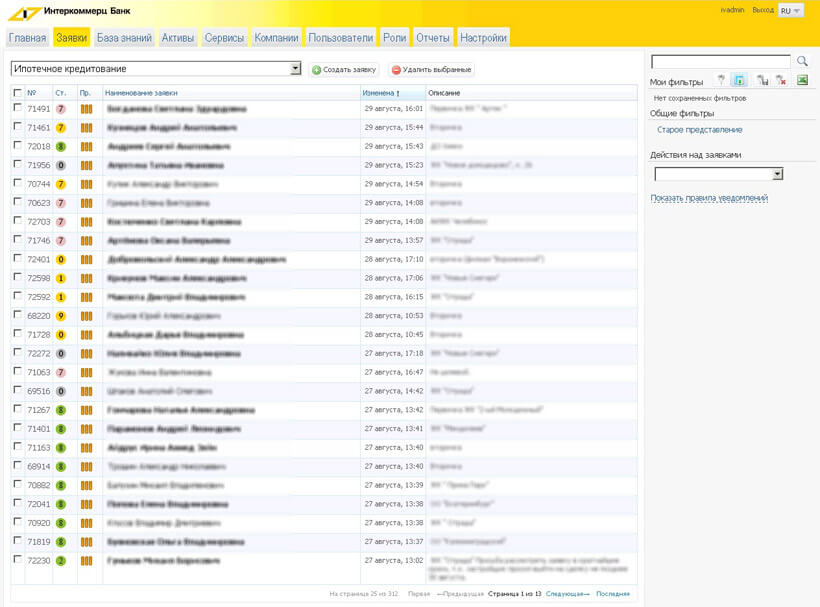
Task: Click the Excel export icon
Action: pos(802,81)
